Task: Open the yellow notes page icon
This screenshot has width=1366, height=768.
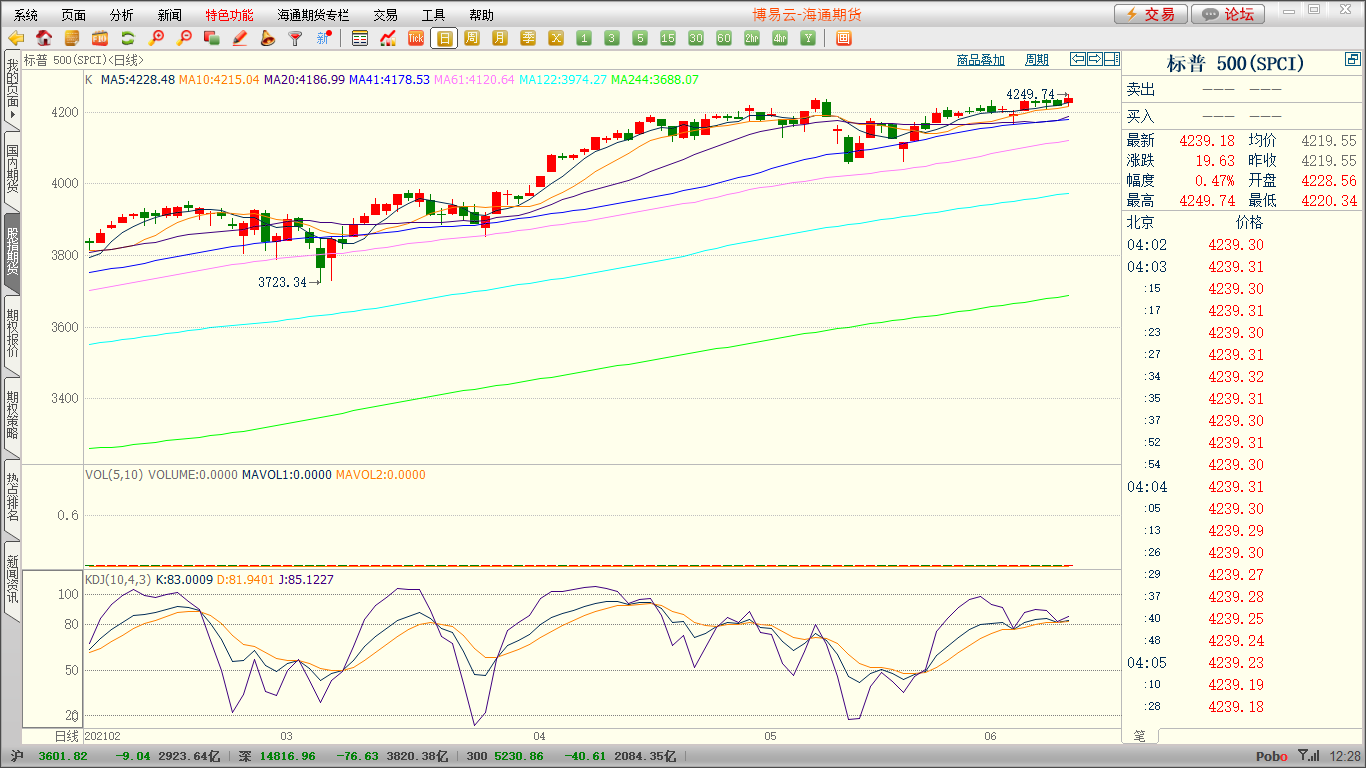Action: (x=72, y=39)
